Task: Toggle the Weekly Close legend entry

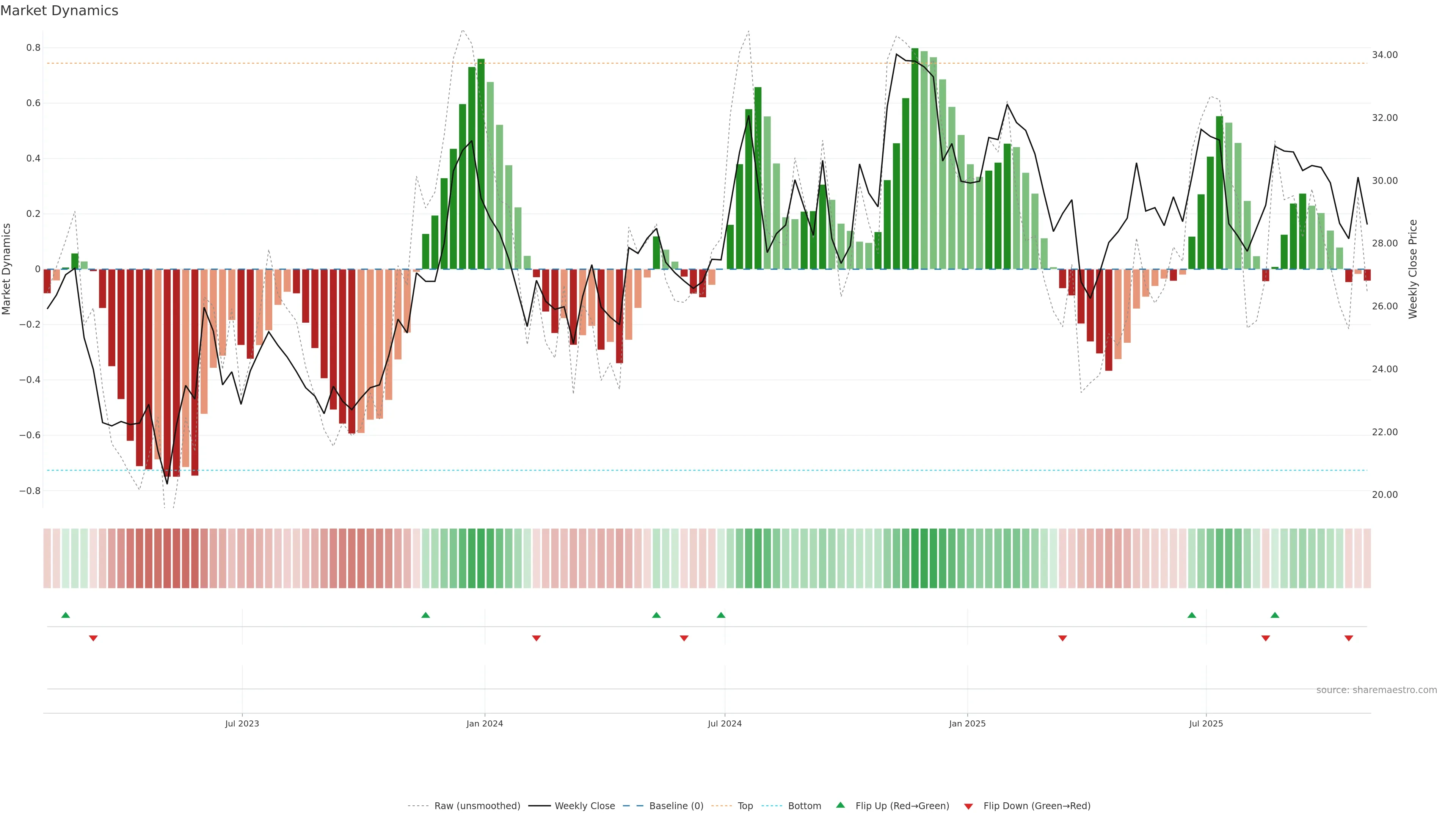Action: tap(584, 806)
